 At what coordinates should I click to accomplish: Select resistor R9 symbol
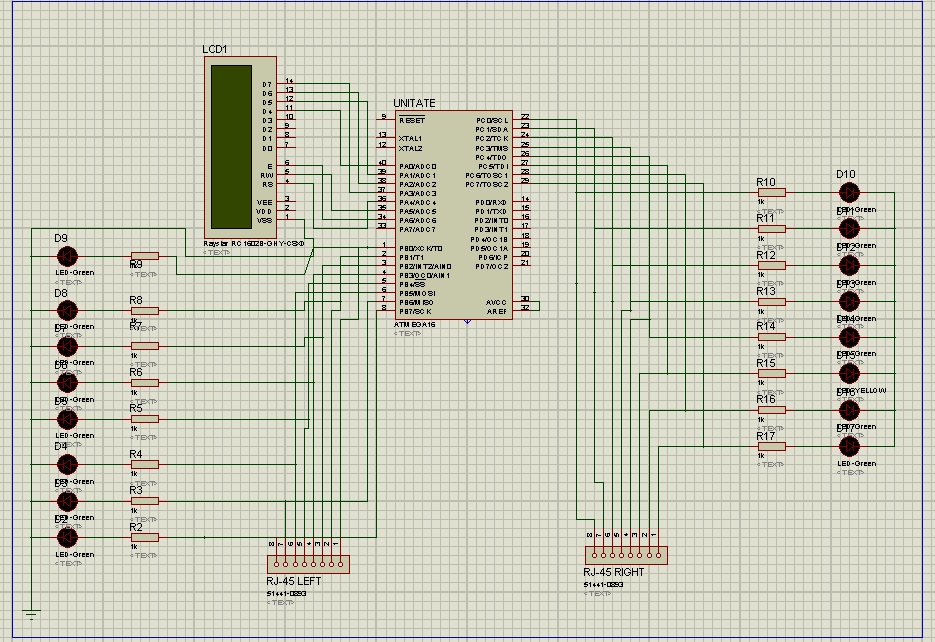point(145,256)
